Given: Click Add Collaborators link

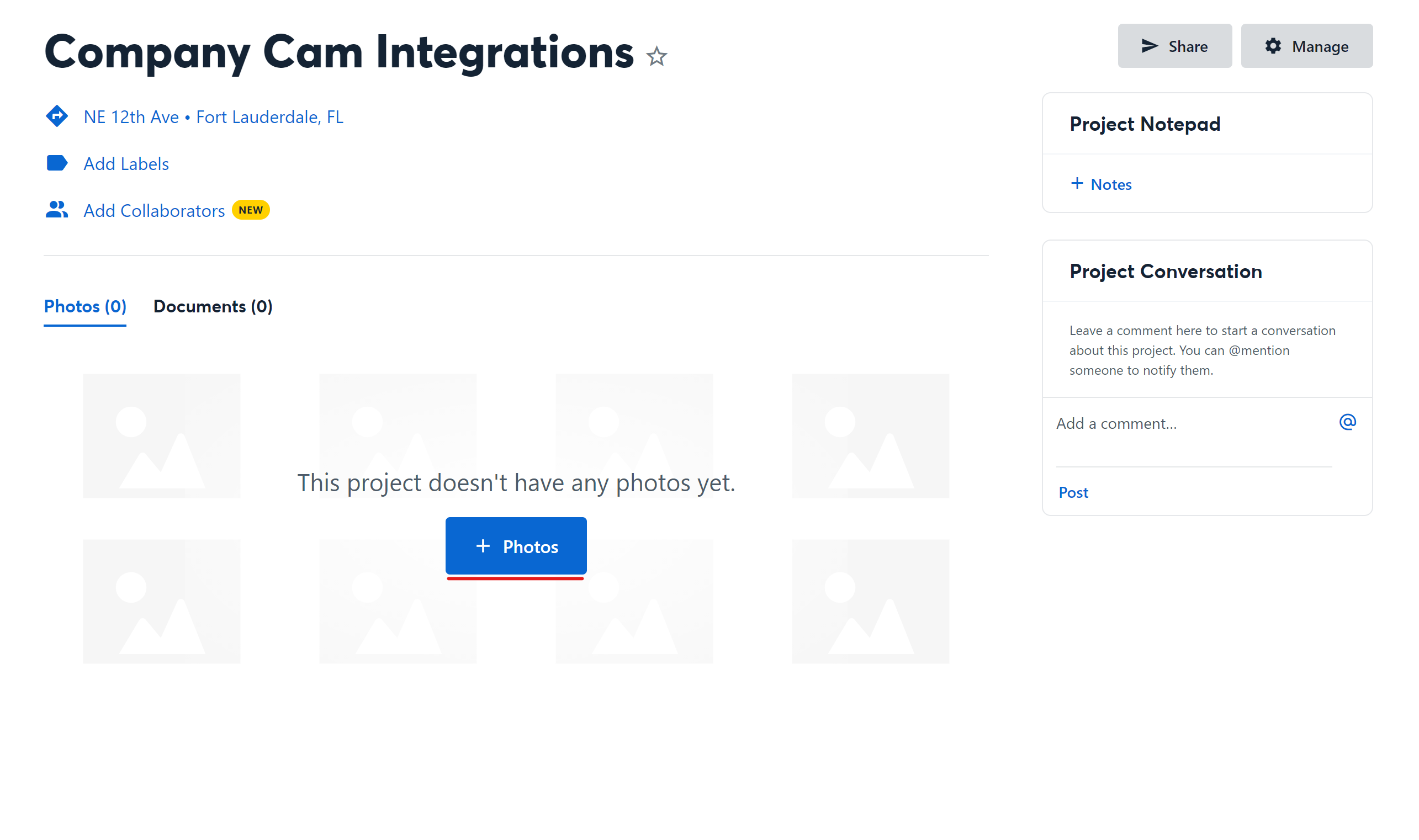Looking at the screenshot, I should (154, 210).
